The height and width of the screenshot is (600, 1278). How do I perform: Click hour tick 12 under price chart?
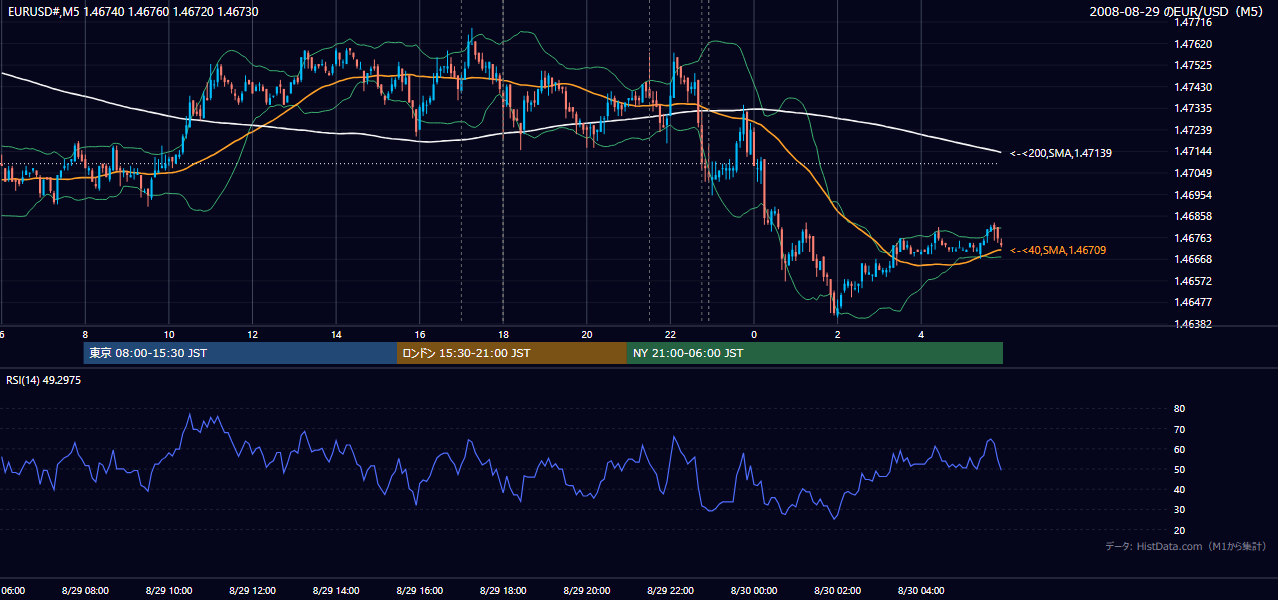252,334
